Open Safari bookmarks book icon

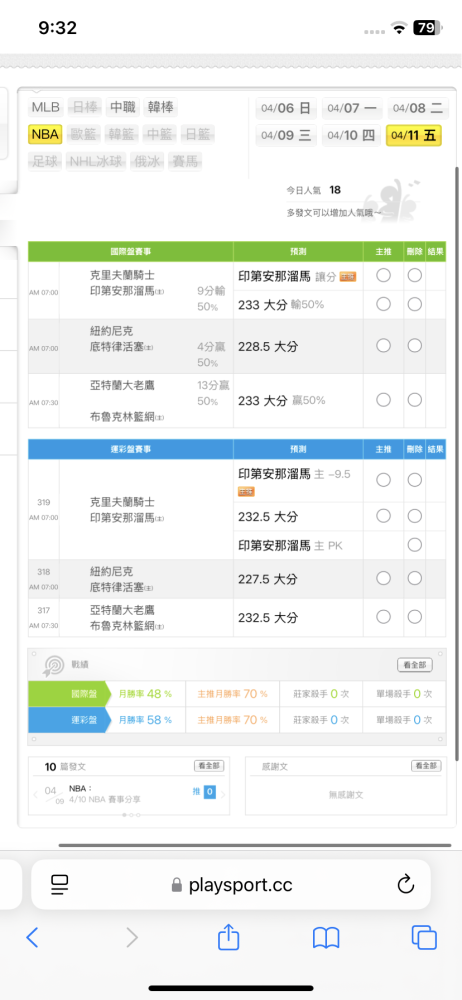325,938
